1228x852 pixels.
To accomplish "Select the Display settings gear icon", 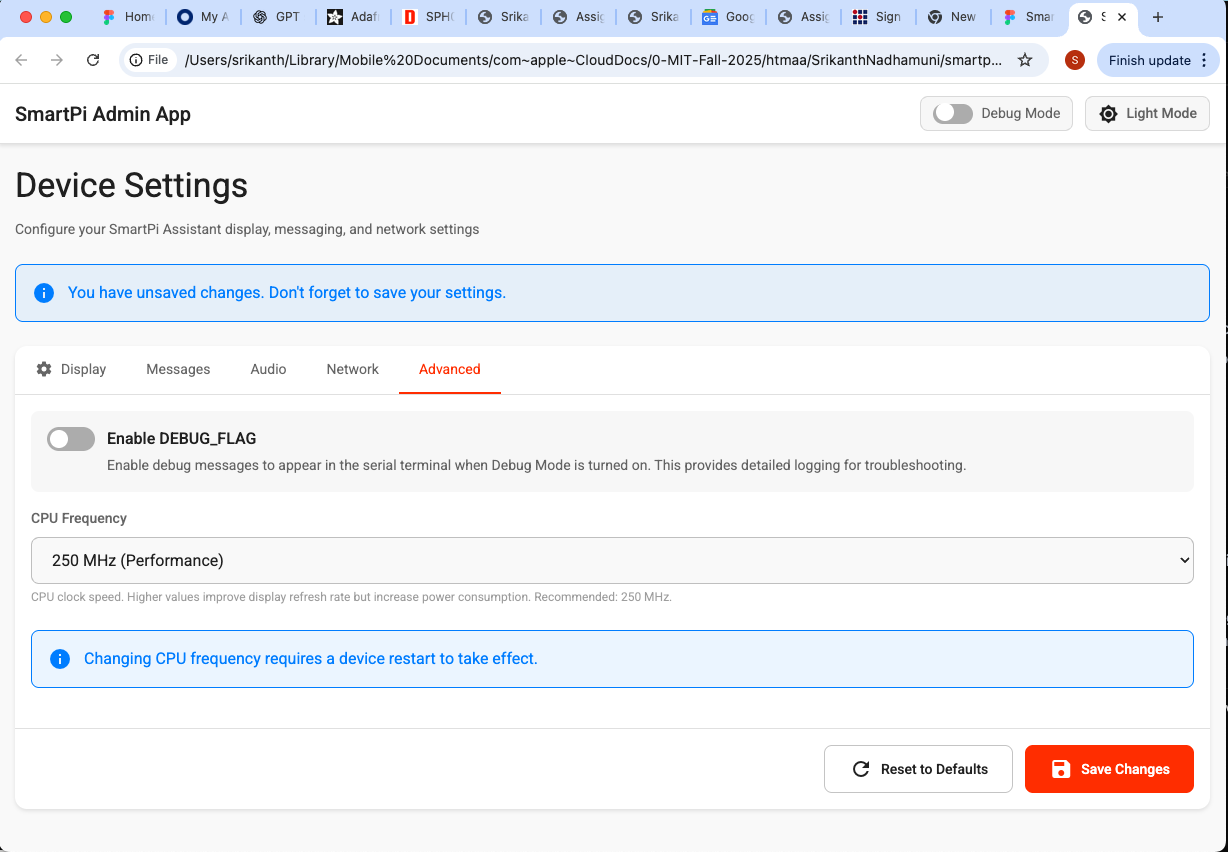I will (x=44, y=369).
